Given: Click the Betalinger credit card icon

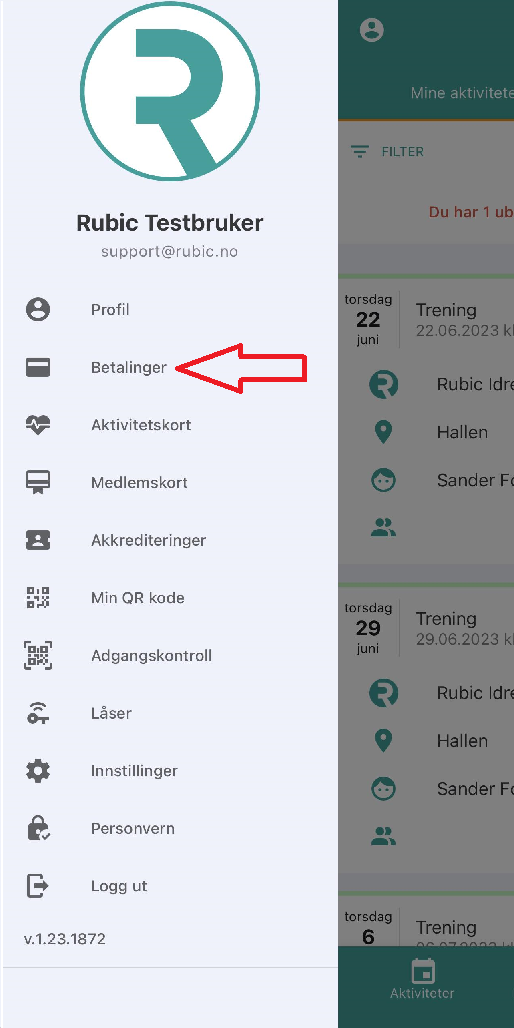Looking at the screenshot, I should (x=38, y=367).
